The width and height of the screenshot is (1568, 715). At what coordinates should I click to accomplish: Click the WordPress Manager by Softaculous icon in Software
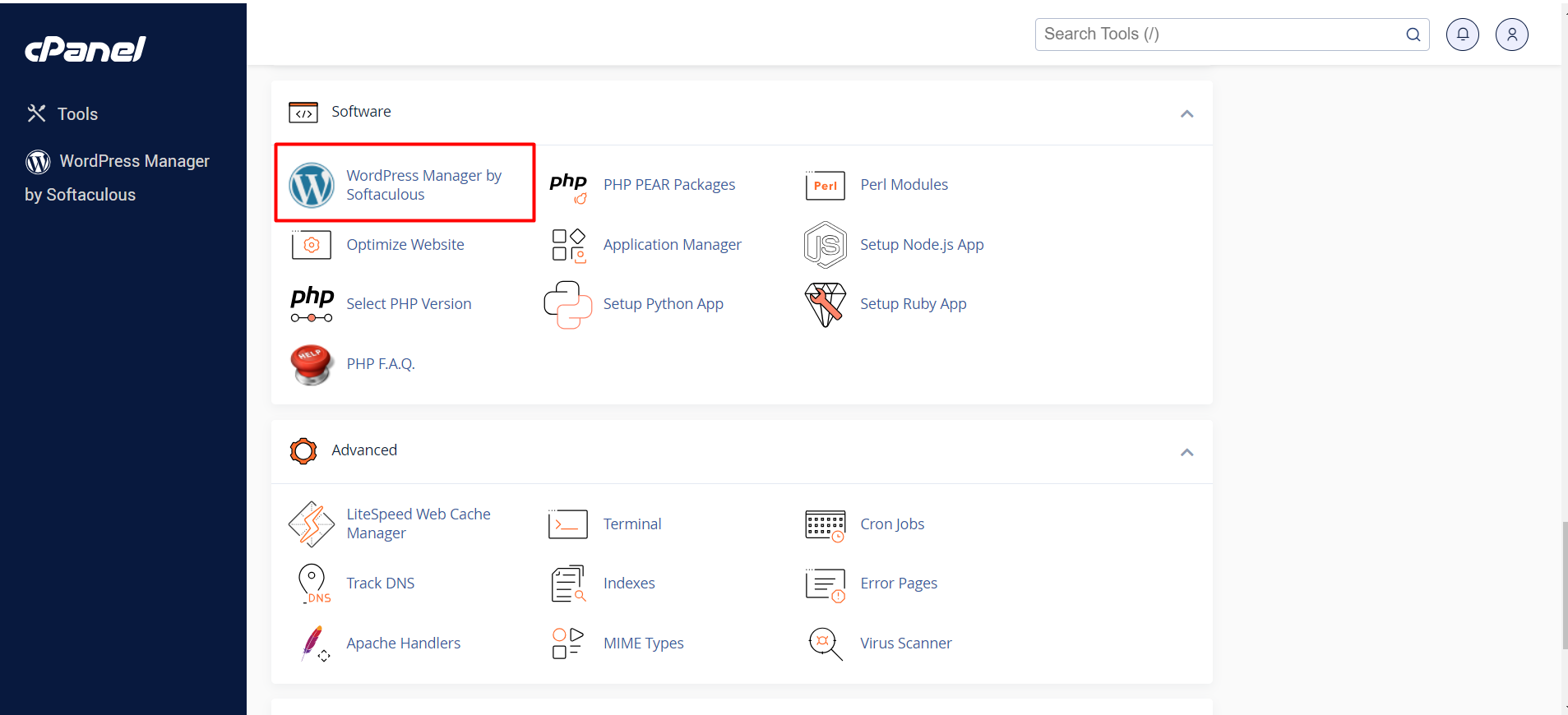coord(312,185)
